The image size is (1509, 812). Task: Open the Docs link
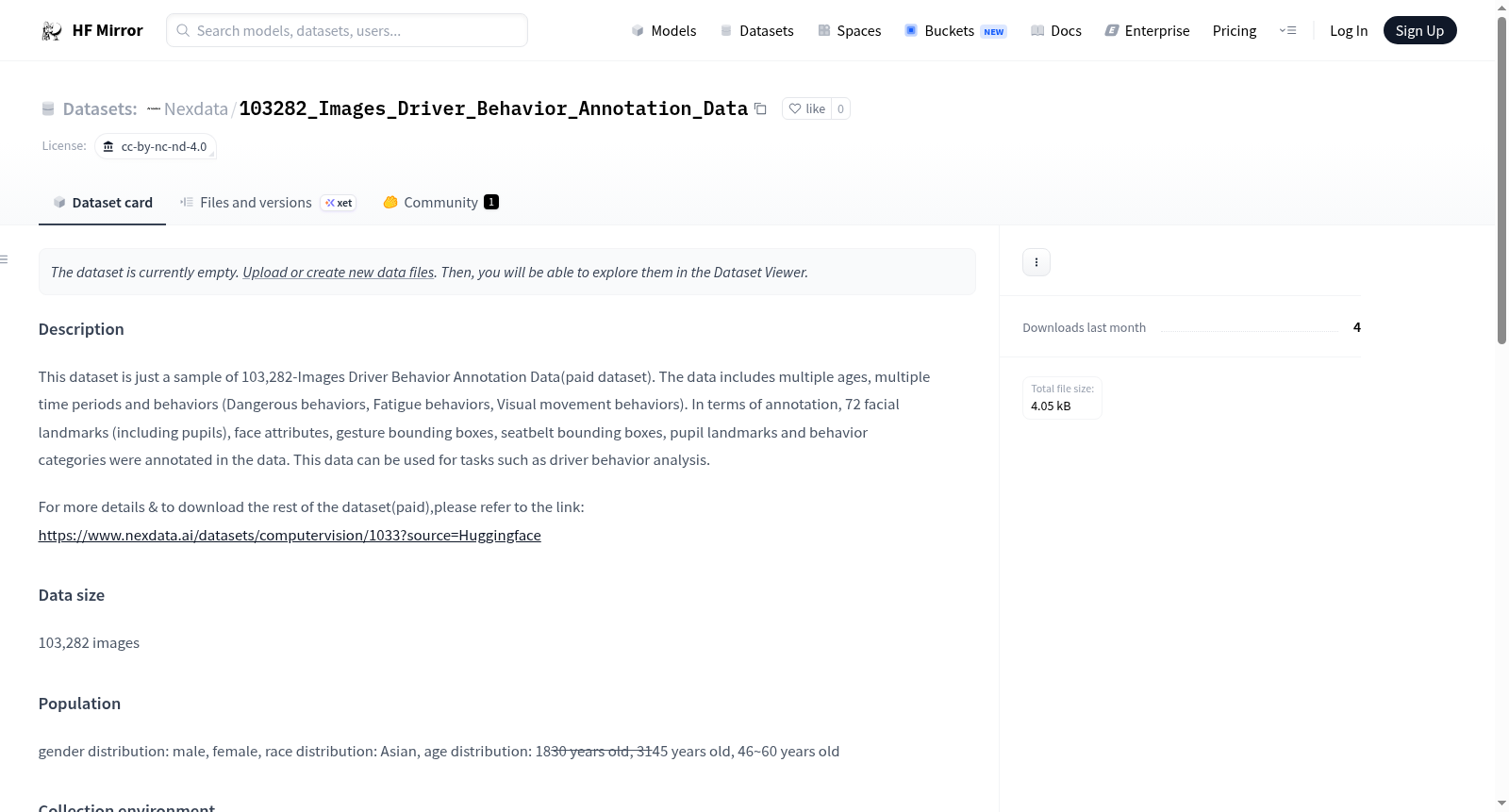point(1056,30)
